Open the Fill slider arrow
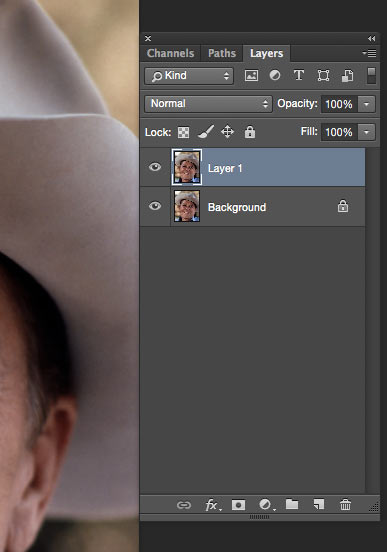This screenshot has width=387, height=552. [x=367, y=132]
